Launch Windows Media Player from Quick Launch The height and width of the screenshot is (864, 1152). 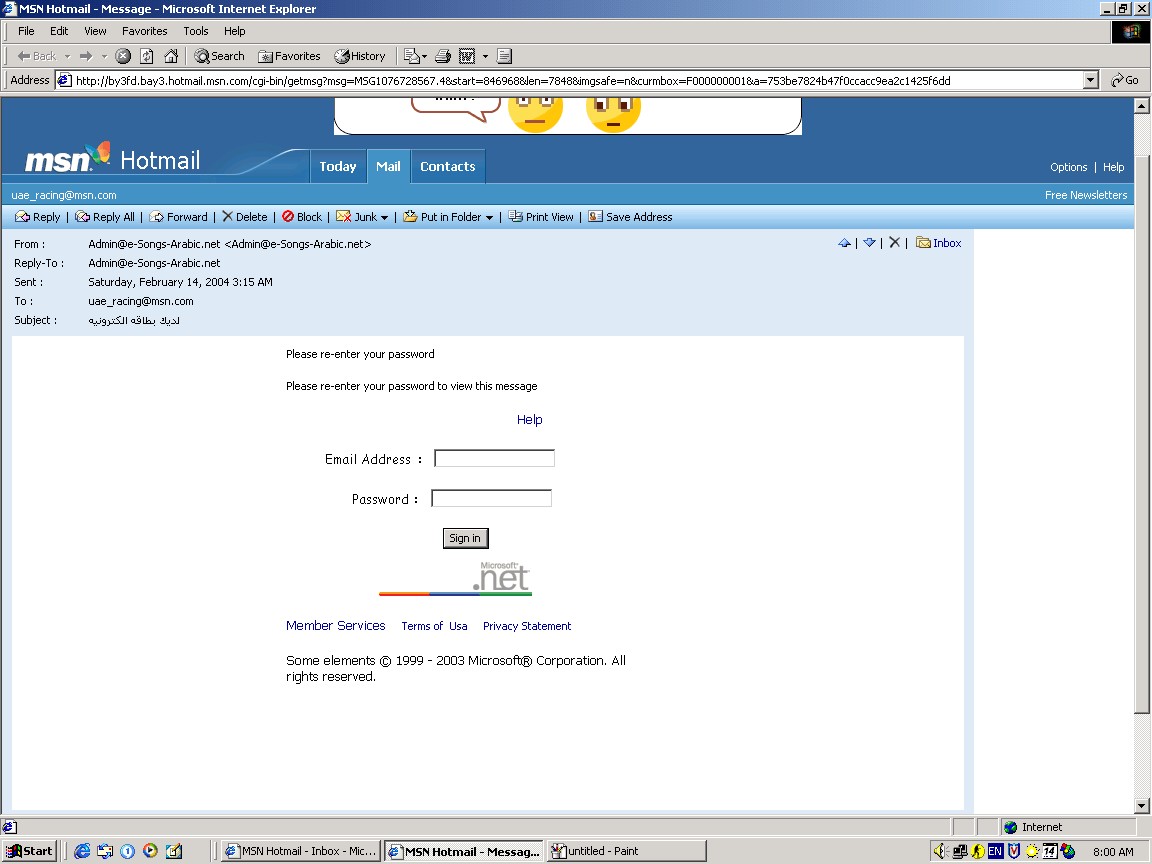click(151, 851)
